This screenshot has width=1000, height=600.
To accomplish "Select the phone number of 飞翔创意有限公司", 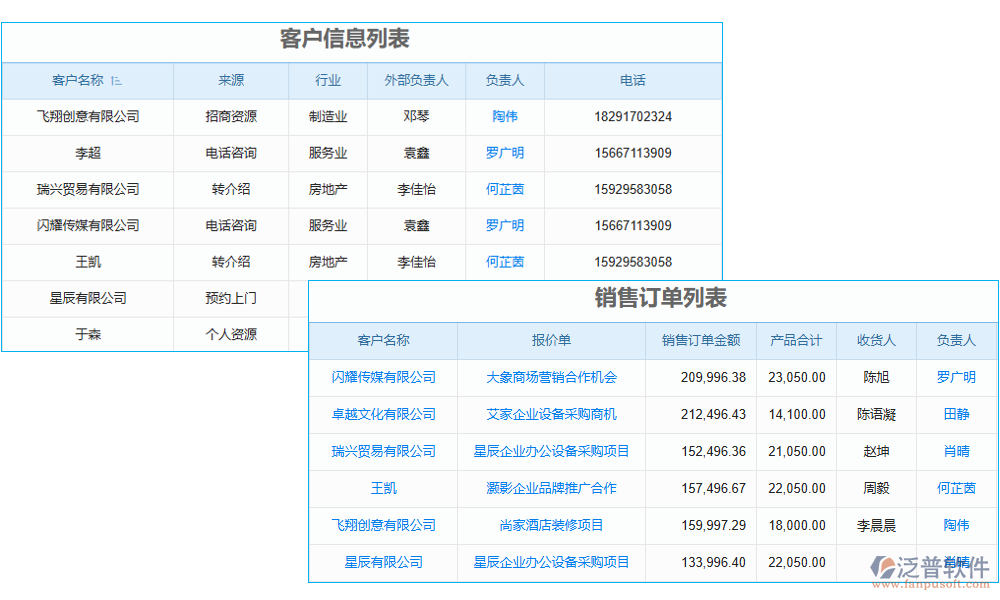I will click(x=632, y=116).
